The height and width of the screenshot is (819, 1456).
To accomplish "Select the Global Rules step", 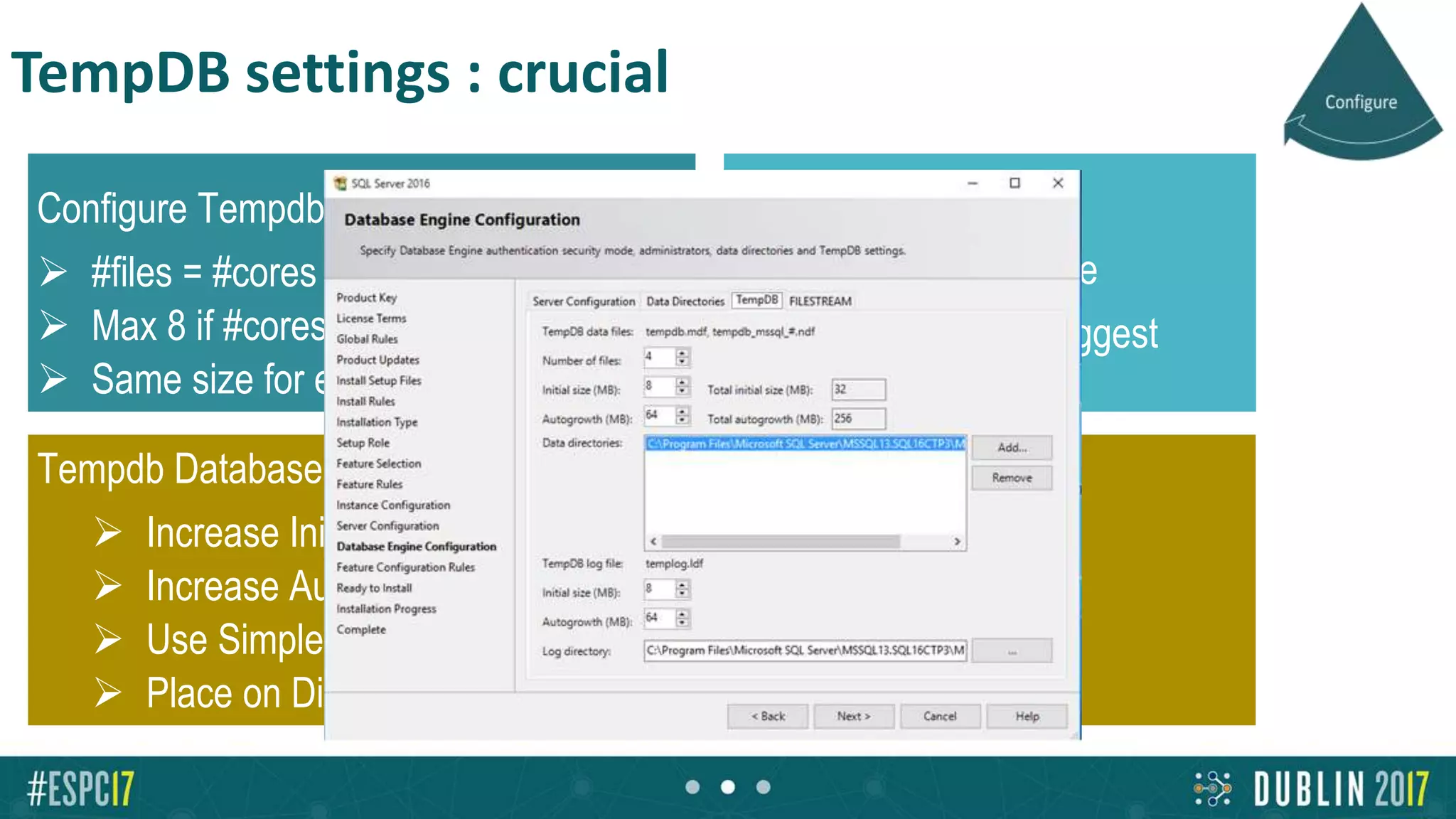I will click(367, 339).
